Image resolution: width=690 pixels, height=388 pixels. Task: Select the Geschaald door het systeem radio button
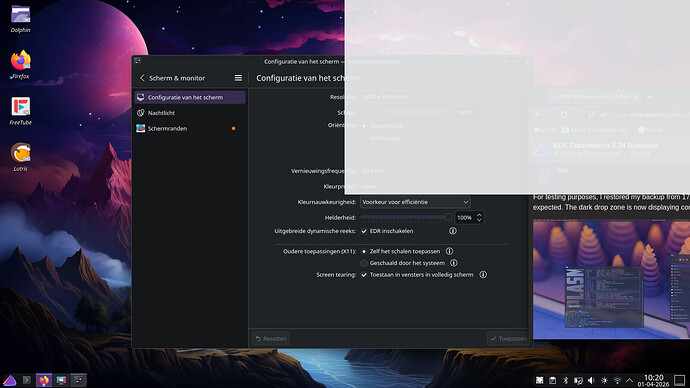click(364, 263)
